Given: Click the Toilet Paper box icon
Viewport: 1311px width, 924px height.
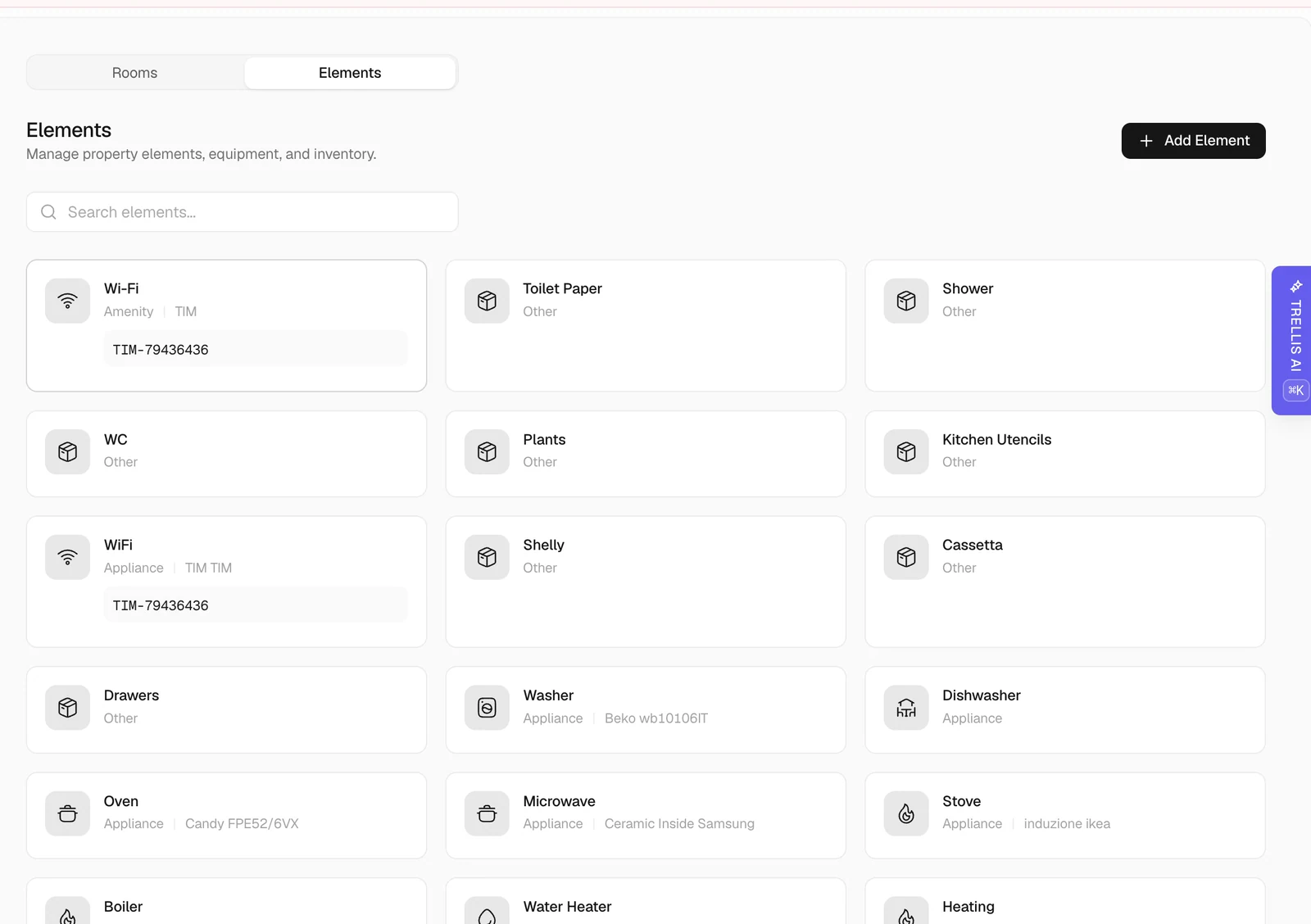Looking at the screenshot, I should coord(487,301).
